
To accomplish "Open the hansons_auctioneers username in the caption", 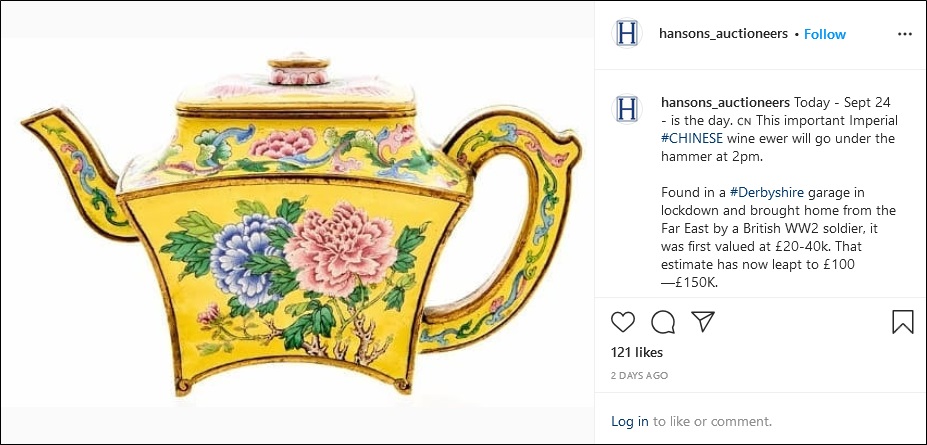I will tap(725, 102).
